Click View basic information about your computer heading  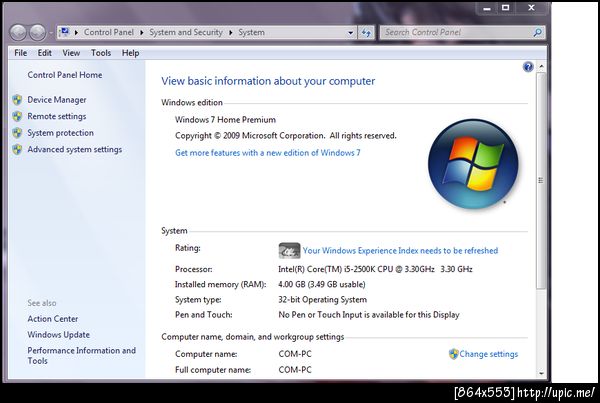(x=268, y=81)
